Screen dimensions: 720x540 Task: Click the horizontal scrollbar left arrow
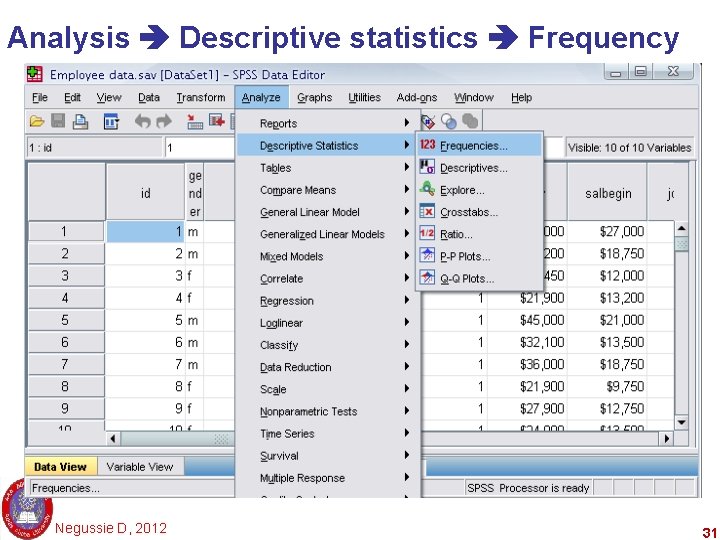pos(113,439)
